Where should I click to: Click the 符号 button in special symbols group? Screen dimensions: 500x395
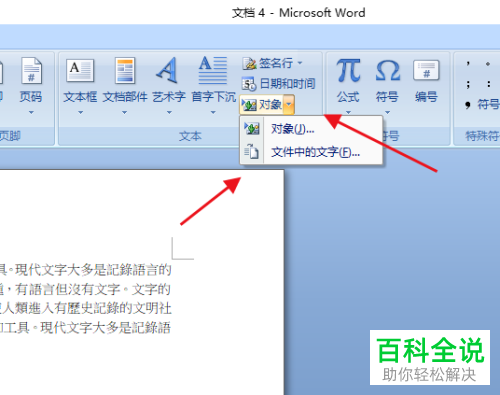point(482,105)
